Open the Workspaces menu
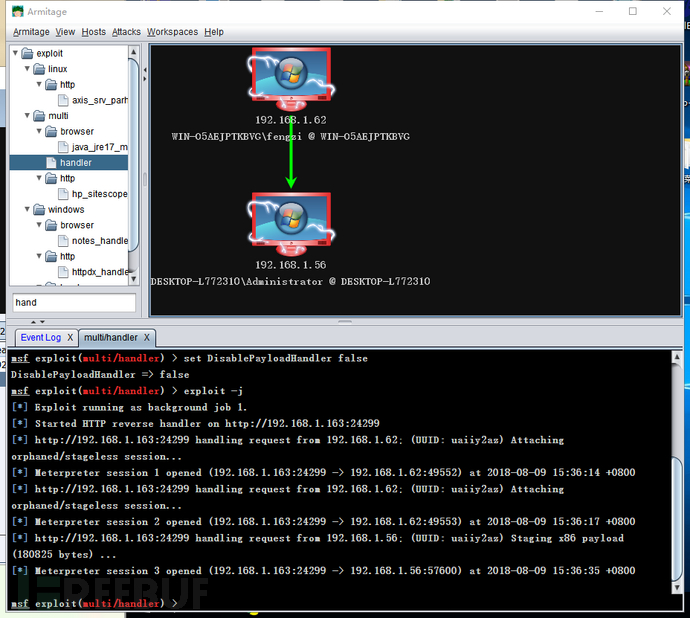 pyautogui.click(x=172, y=32)
